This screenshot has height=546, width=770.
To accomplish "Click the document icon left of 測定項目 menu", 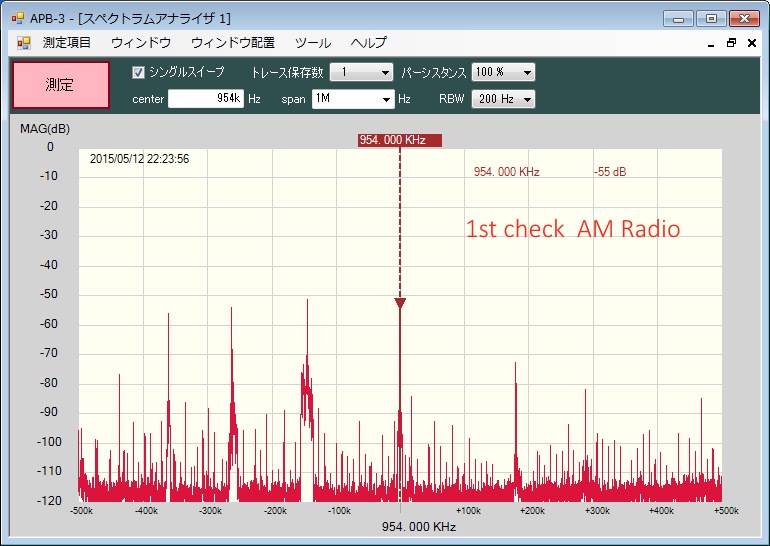I will 24,43.
